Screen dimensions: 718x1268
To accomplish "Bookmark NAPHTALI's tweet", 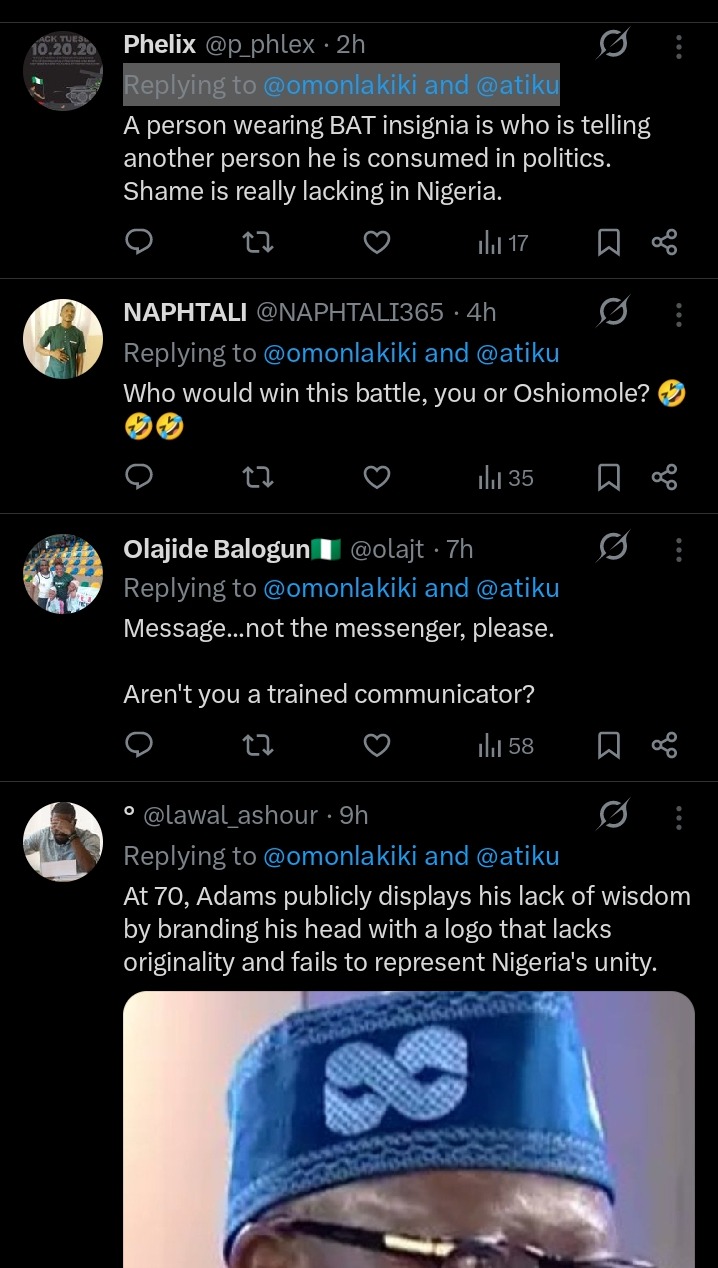I will [x=608, y=478].
